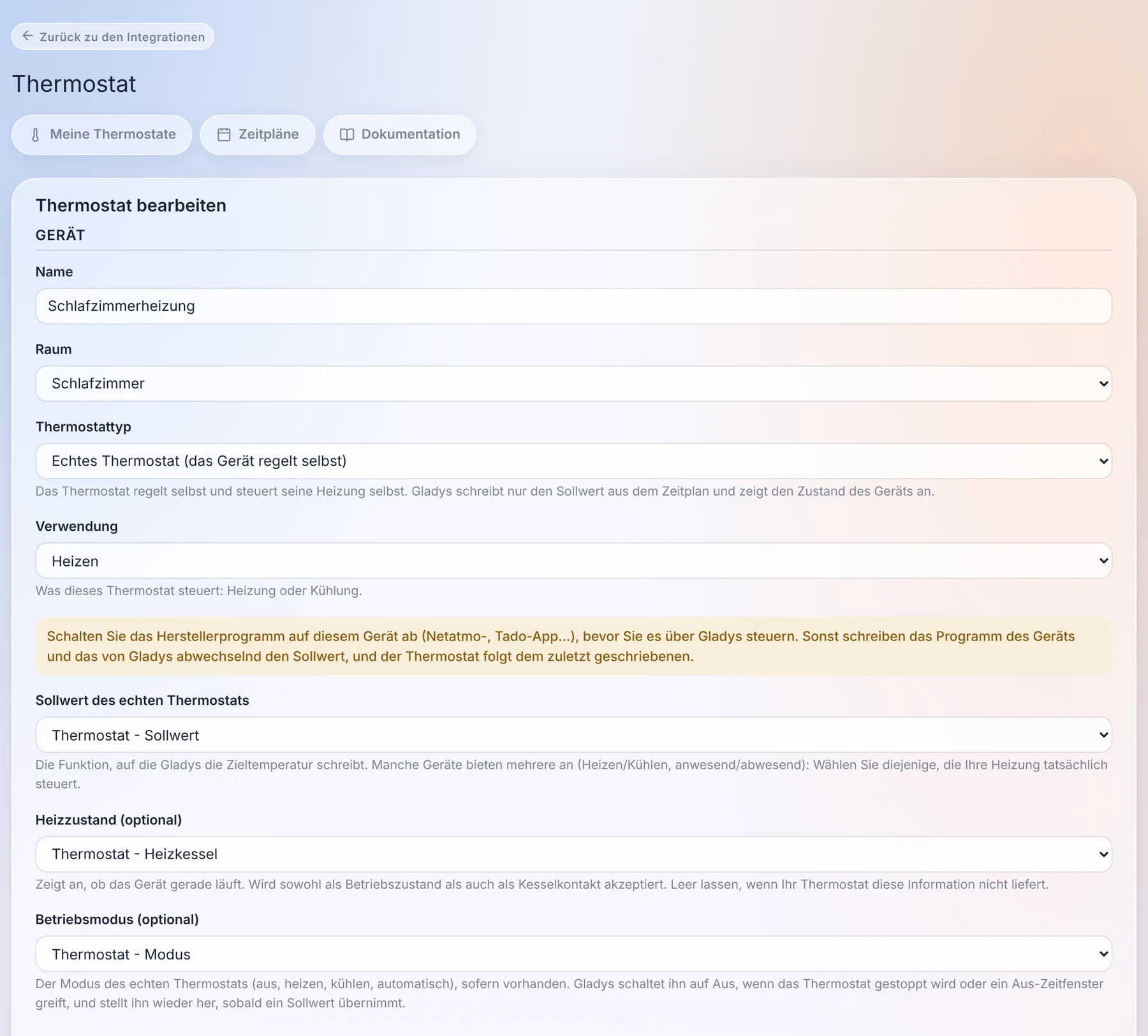1148x1036 pixels.
Task: Click the hint text 'Was dieses Thermostat steuert'
Action: coord(199,591)
